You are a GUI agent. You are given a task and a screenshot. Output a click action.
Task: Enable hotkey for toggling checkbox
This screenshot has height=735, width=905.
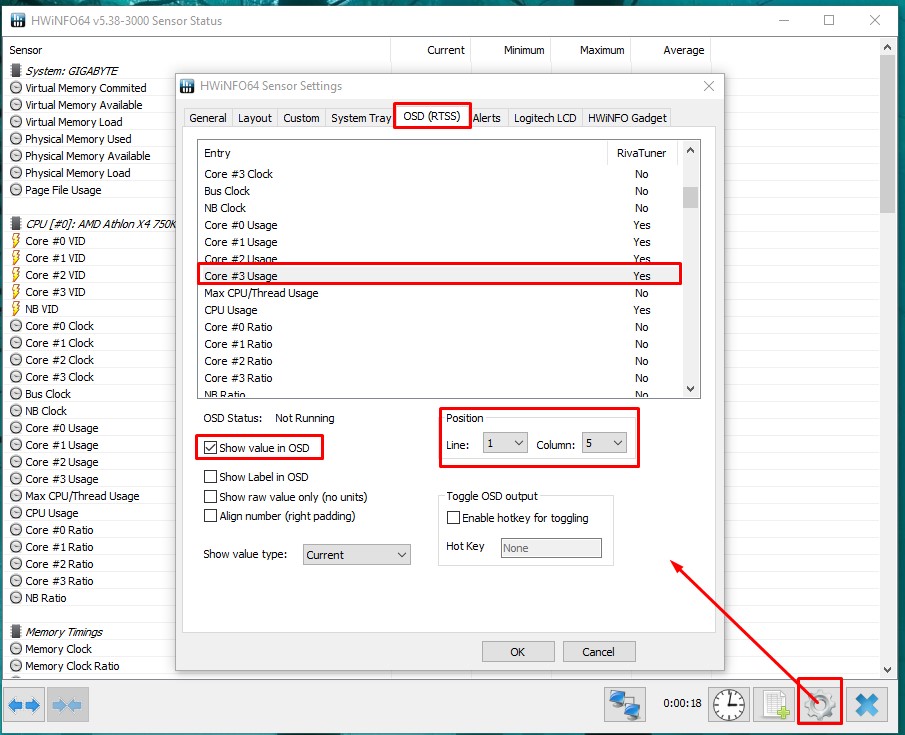(x=454, y=518)
